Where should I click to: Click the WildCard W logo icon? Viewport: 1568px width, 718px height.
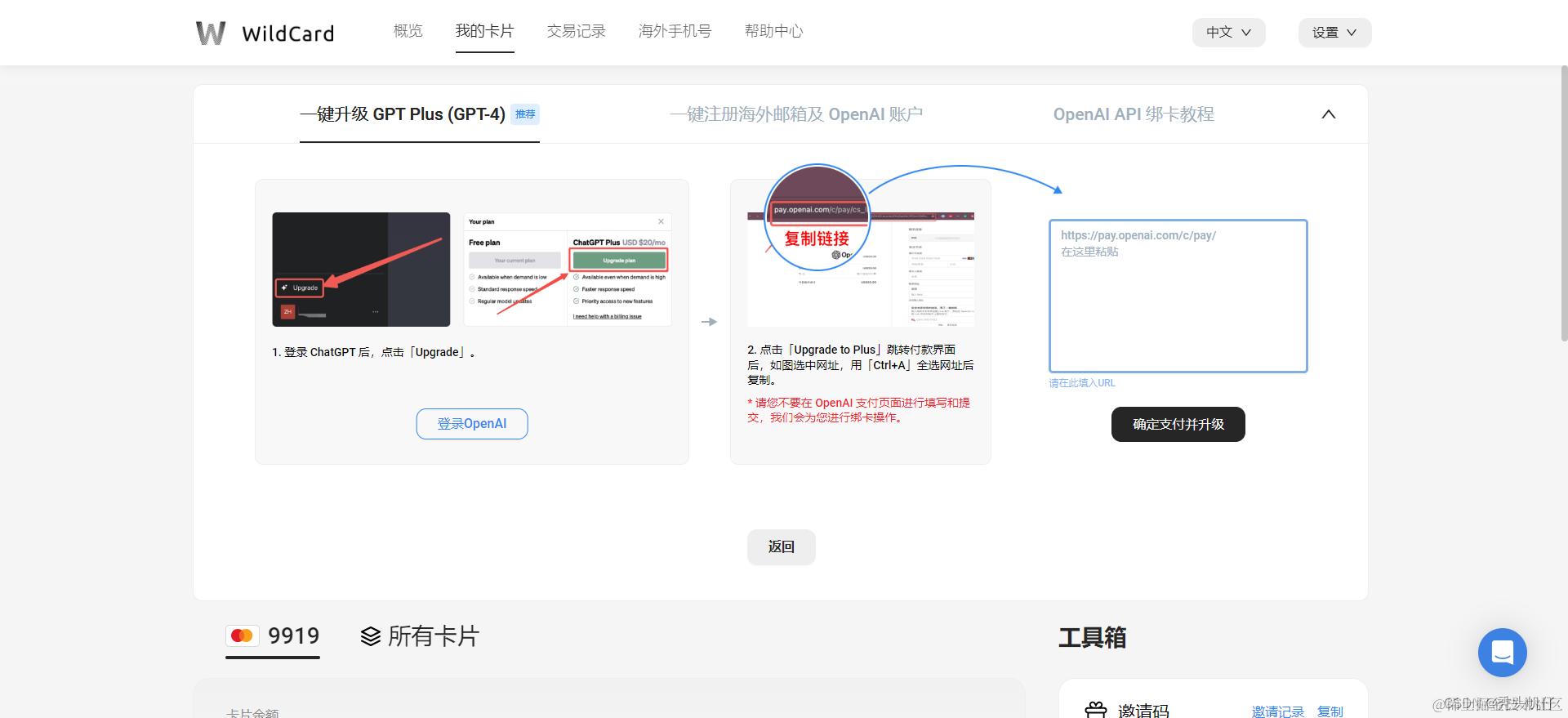(x=211, y=33)
